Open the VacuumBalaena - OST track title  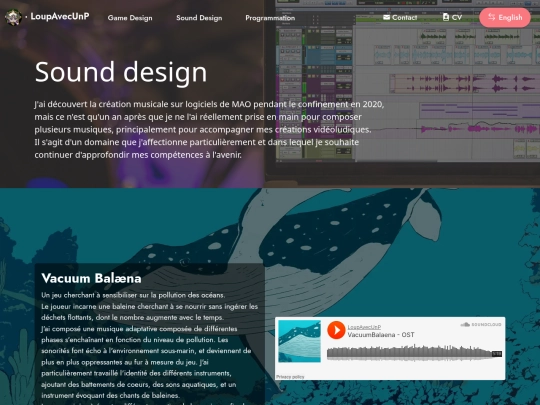pyautogui.click(x=381, y=335)
